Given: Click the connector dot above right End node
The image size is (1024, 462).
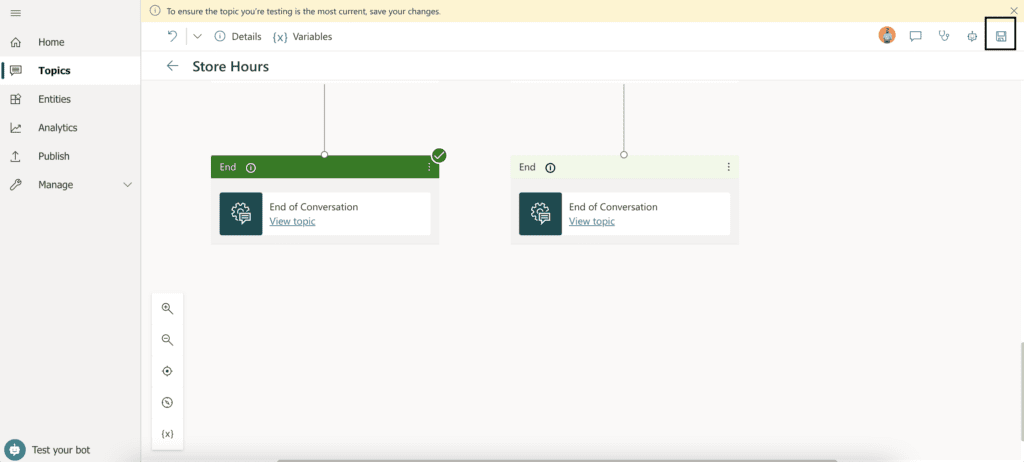Looking at the screenshot, I should tap(624, 155).
